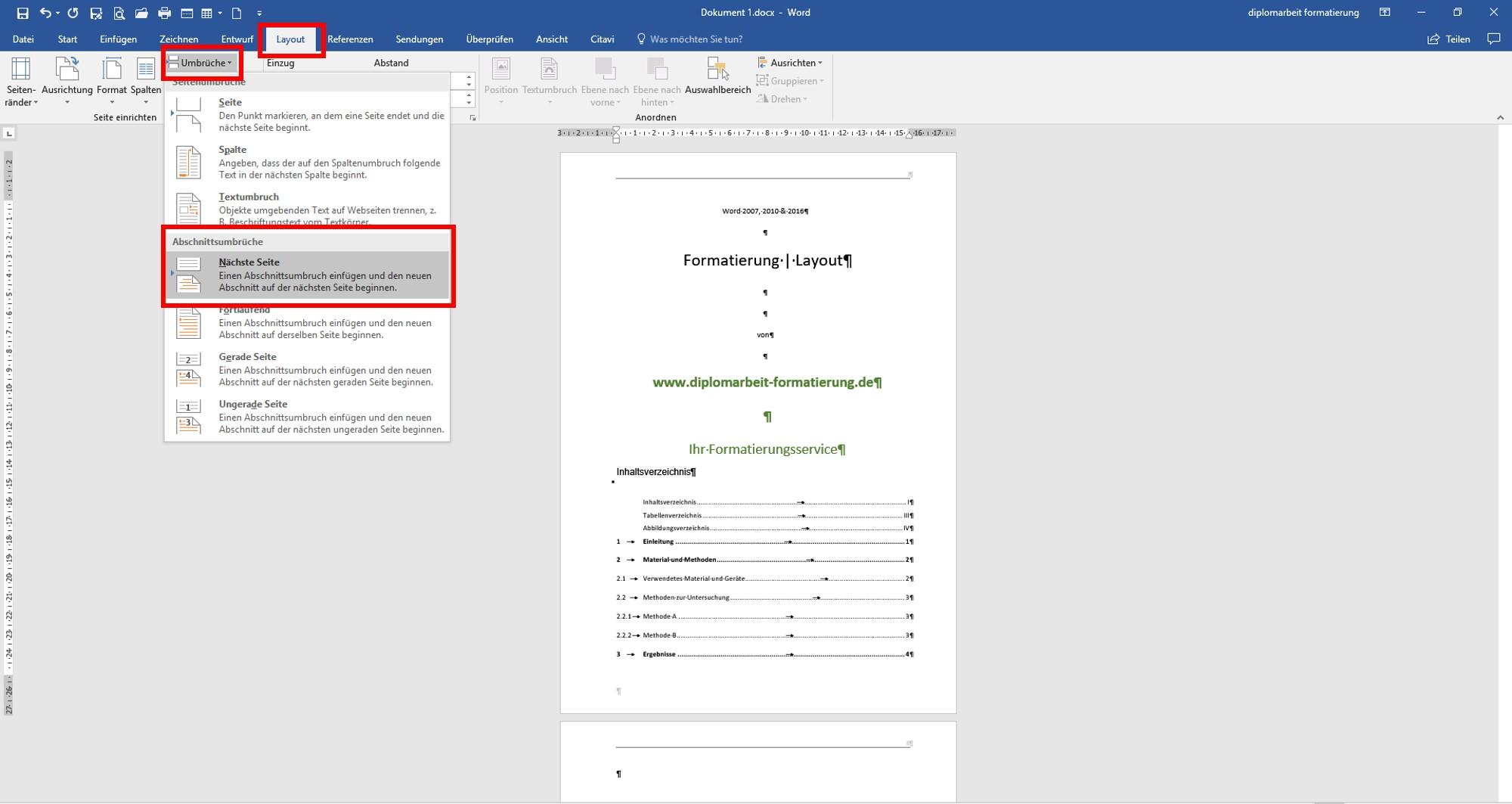Open the Ausrichtung orientation dropdown
This screenshot has width=1512, height=804.
(67, 82)
